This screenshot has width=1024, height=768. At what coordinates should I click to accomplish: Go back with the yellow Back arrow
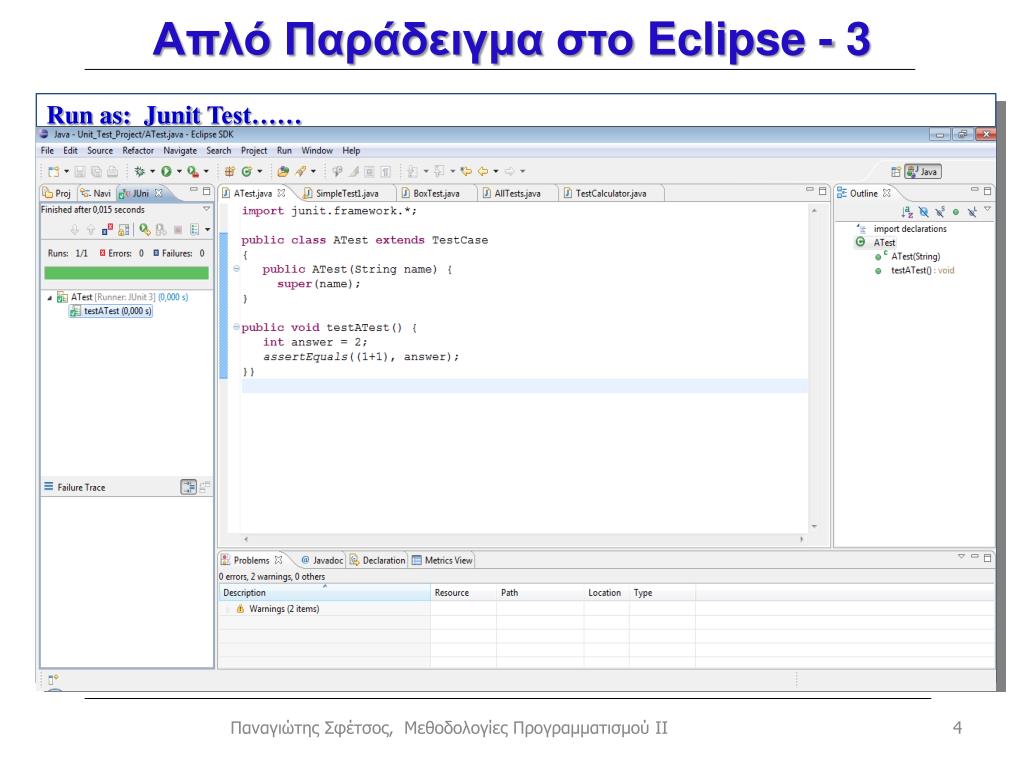click(483, 171)
